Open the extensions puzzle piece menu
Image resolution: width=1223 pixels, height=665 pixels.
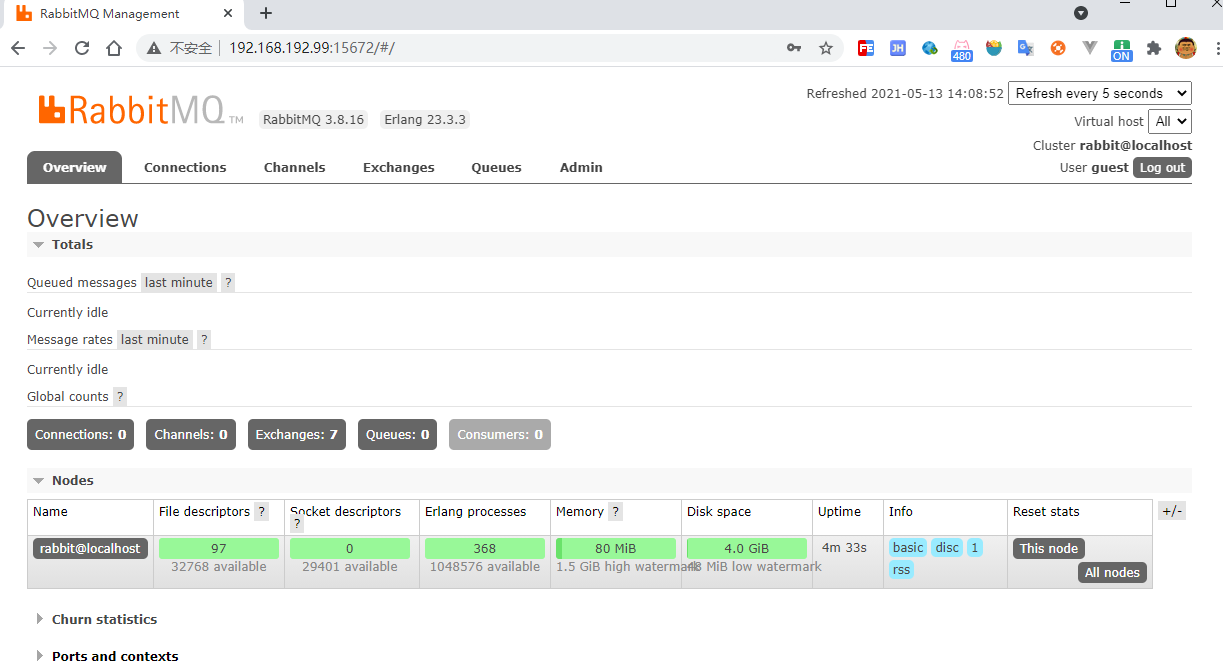(1154, 48)
